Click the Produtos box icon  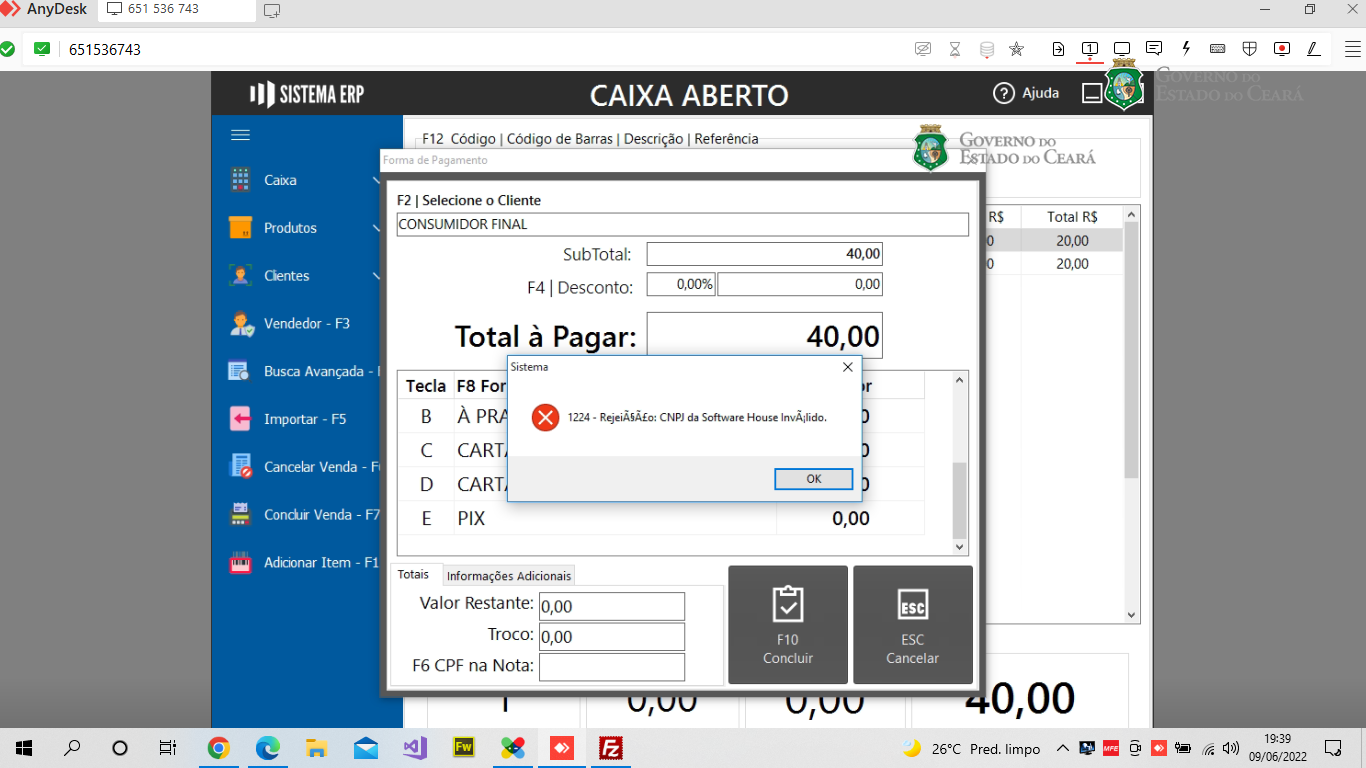coord(240,228)
